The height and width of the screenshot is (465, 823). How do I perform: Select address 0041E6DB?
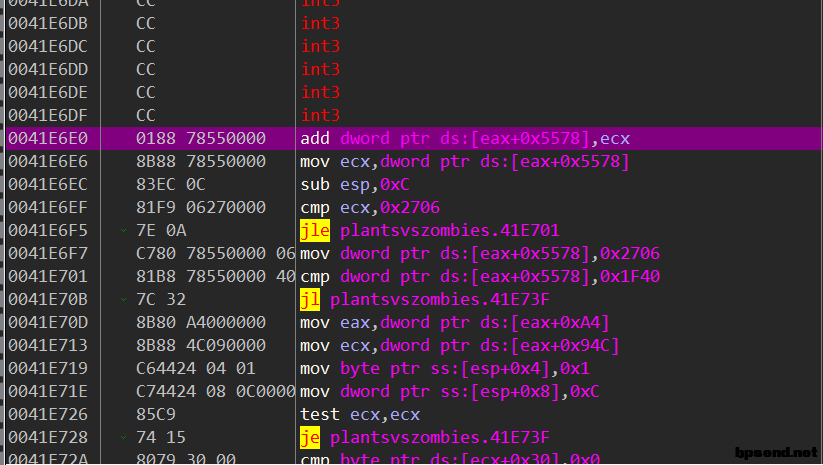(x=48, y=24)
